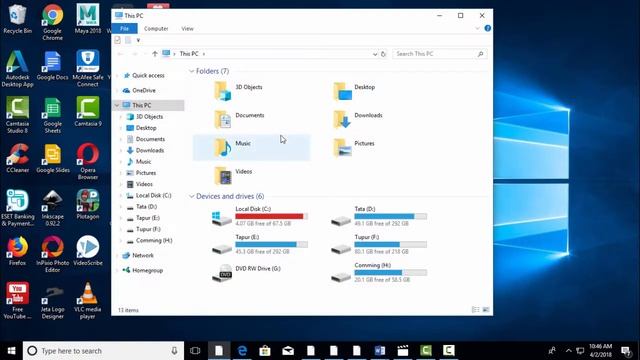Click the Cortana microphone icon

174,351
